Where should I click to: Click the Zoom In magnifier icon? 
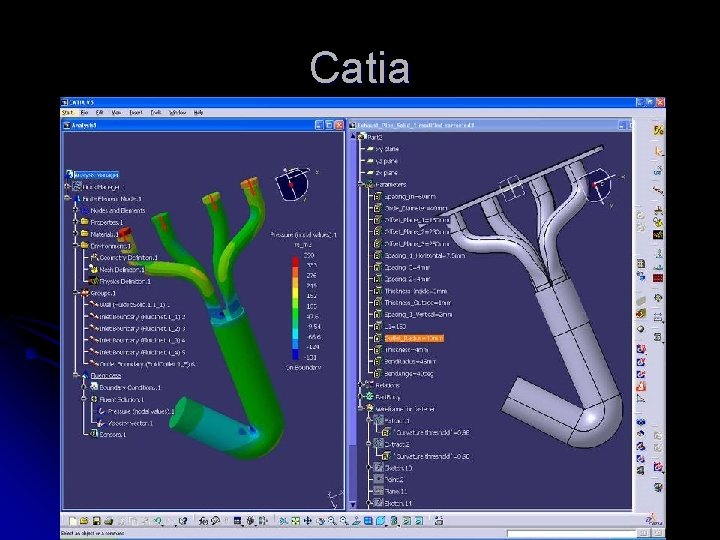point(332,521)
